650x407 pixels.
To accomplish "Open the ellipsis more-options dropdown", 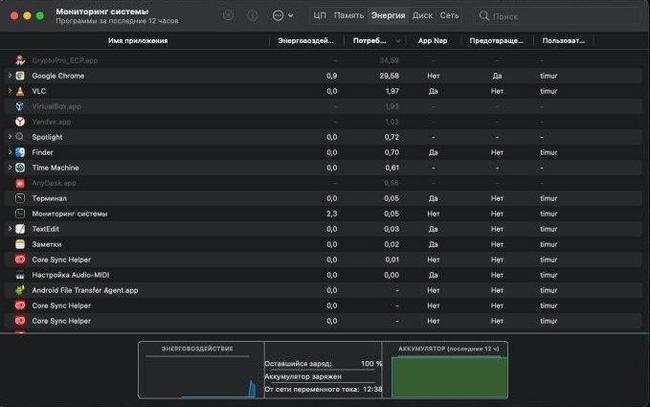I will click(281, 16).
